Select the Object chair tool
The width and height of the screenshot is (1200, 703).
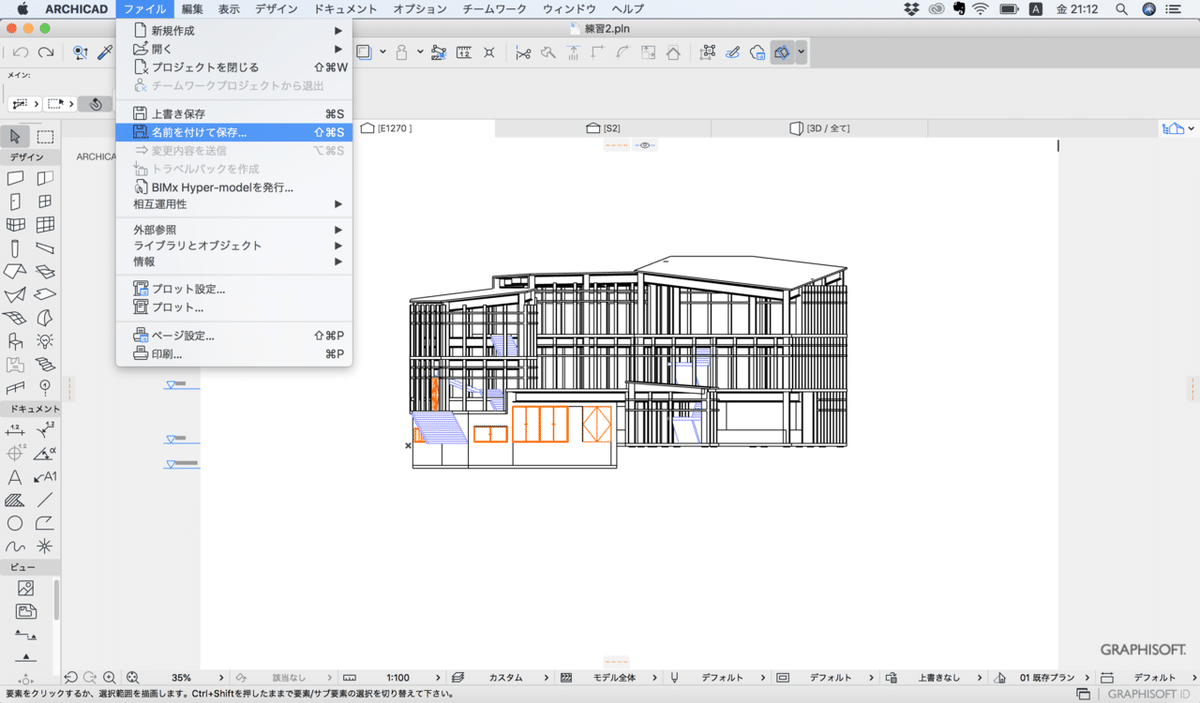[x=15, y=341]
